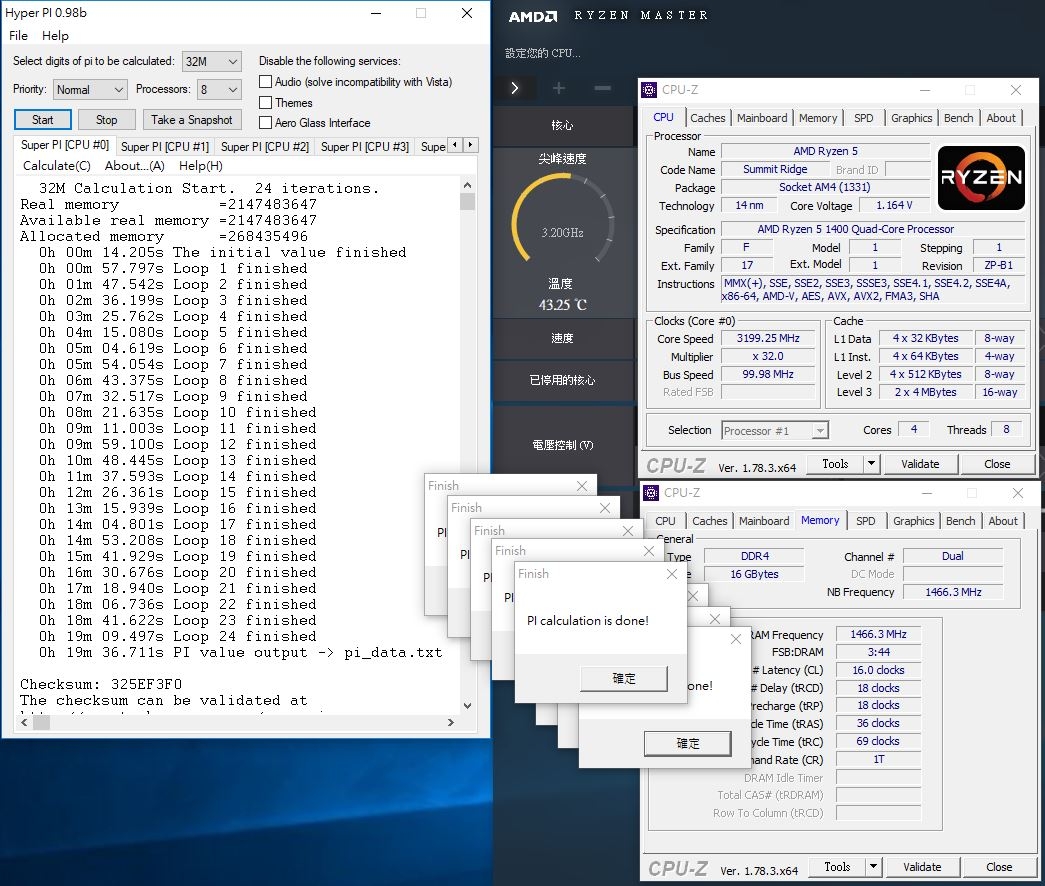The height and width of the screenshot is (886, 1045).
Task: Click horizontal scroll left arrow in output
Action: click(25, 722)
